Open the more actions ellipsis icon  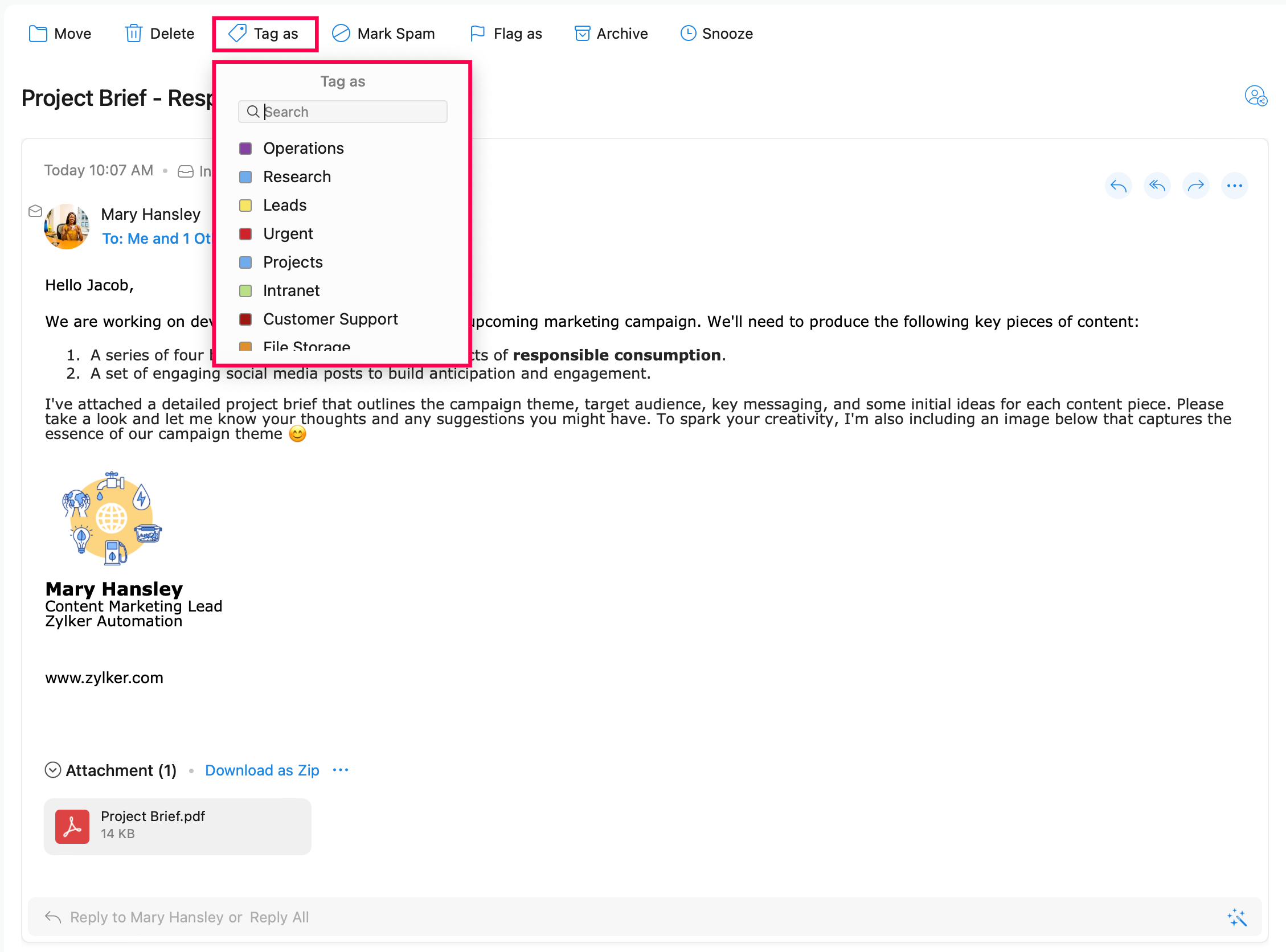pos(1234,186)
